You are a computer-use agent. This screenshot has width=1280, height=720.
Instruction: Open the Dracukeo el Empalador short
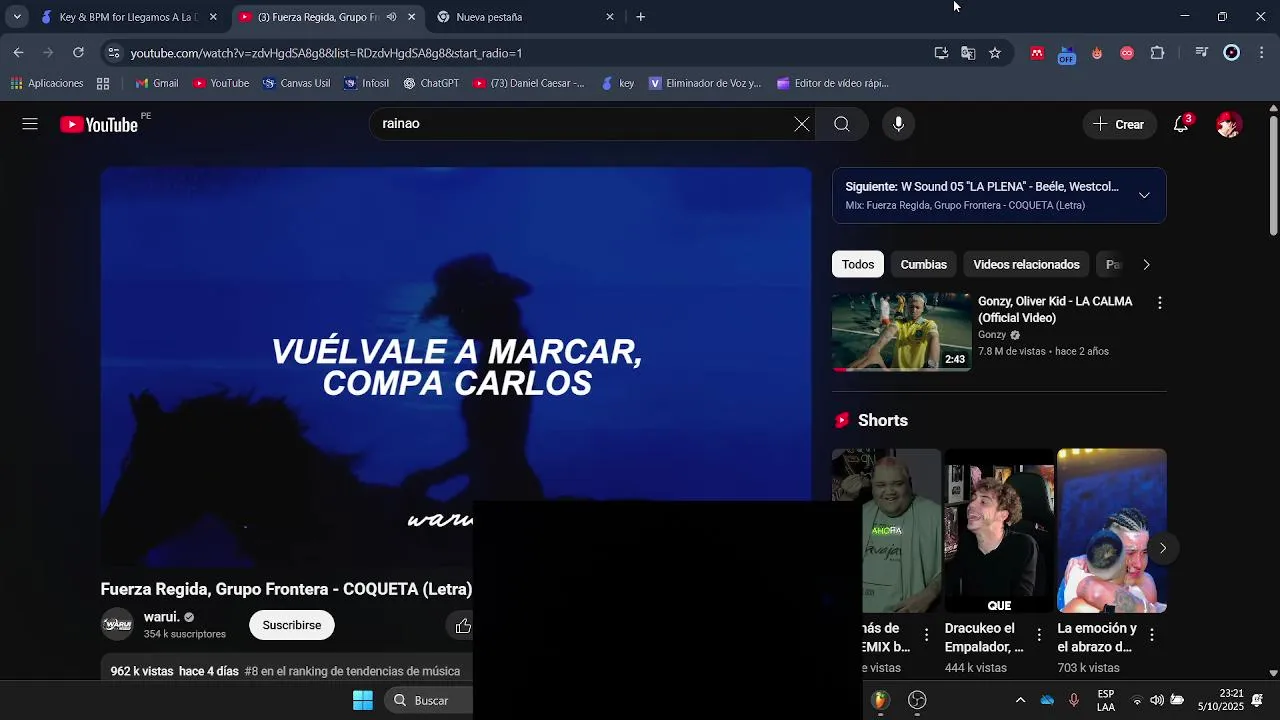pos(999,530)
